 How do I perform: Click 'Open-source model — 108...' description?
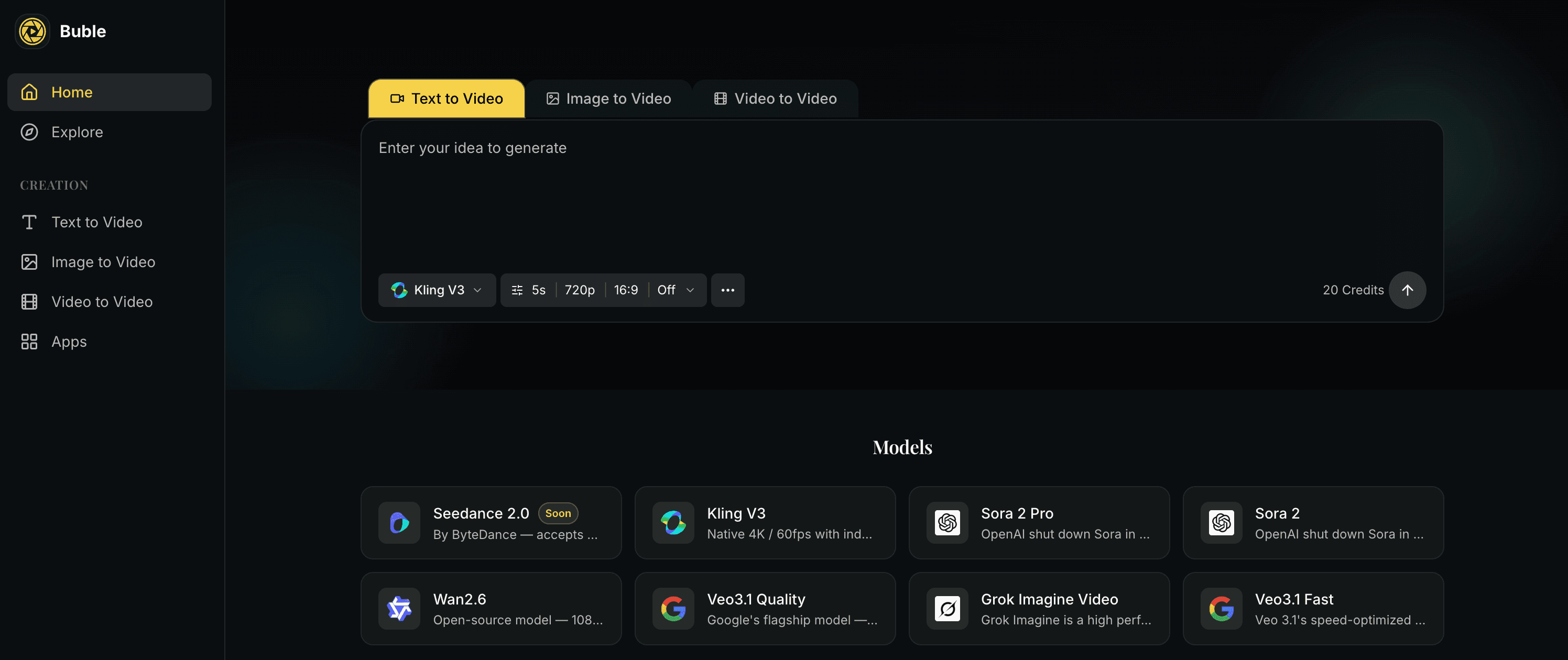tap(518, 620)
